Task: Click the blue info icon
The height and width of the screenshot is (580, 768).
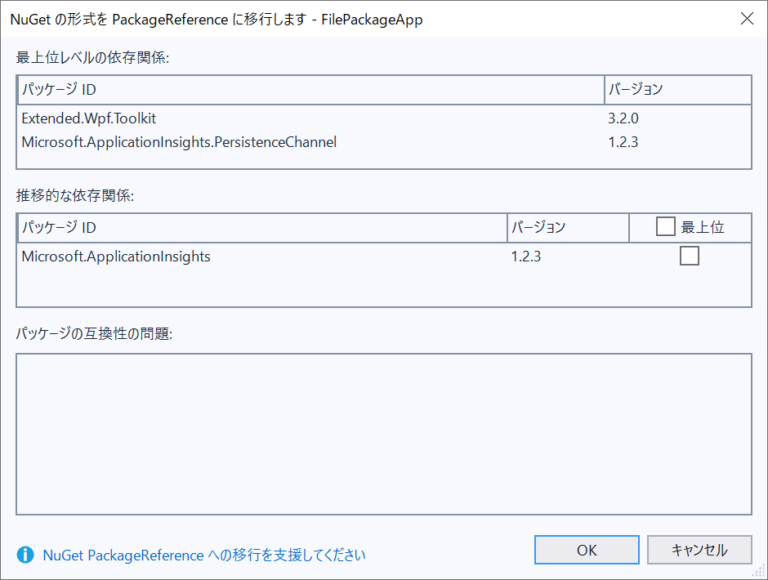Action: pos(25,555)
